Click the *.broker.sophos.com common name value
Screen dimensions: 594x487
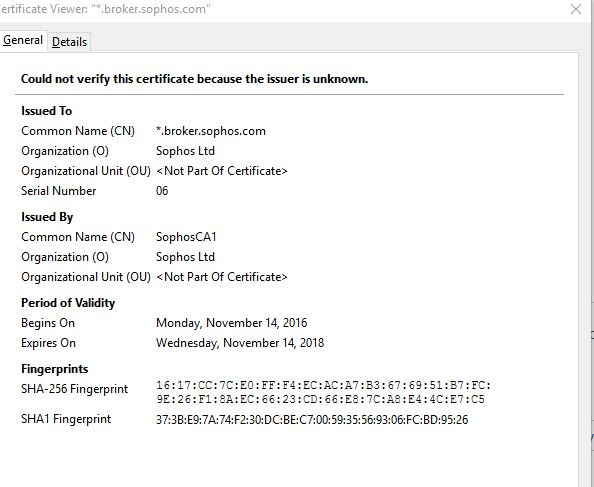[211, 131]
